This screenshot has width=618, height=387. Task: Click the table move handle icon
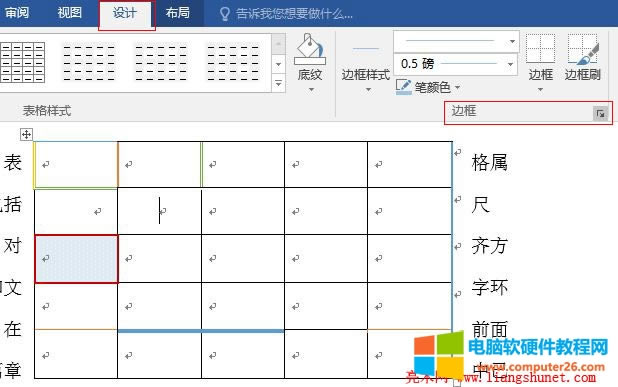pos(26,134)
